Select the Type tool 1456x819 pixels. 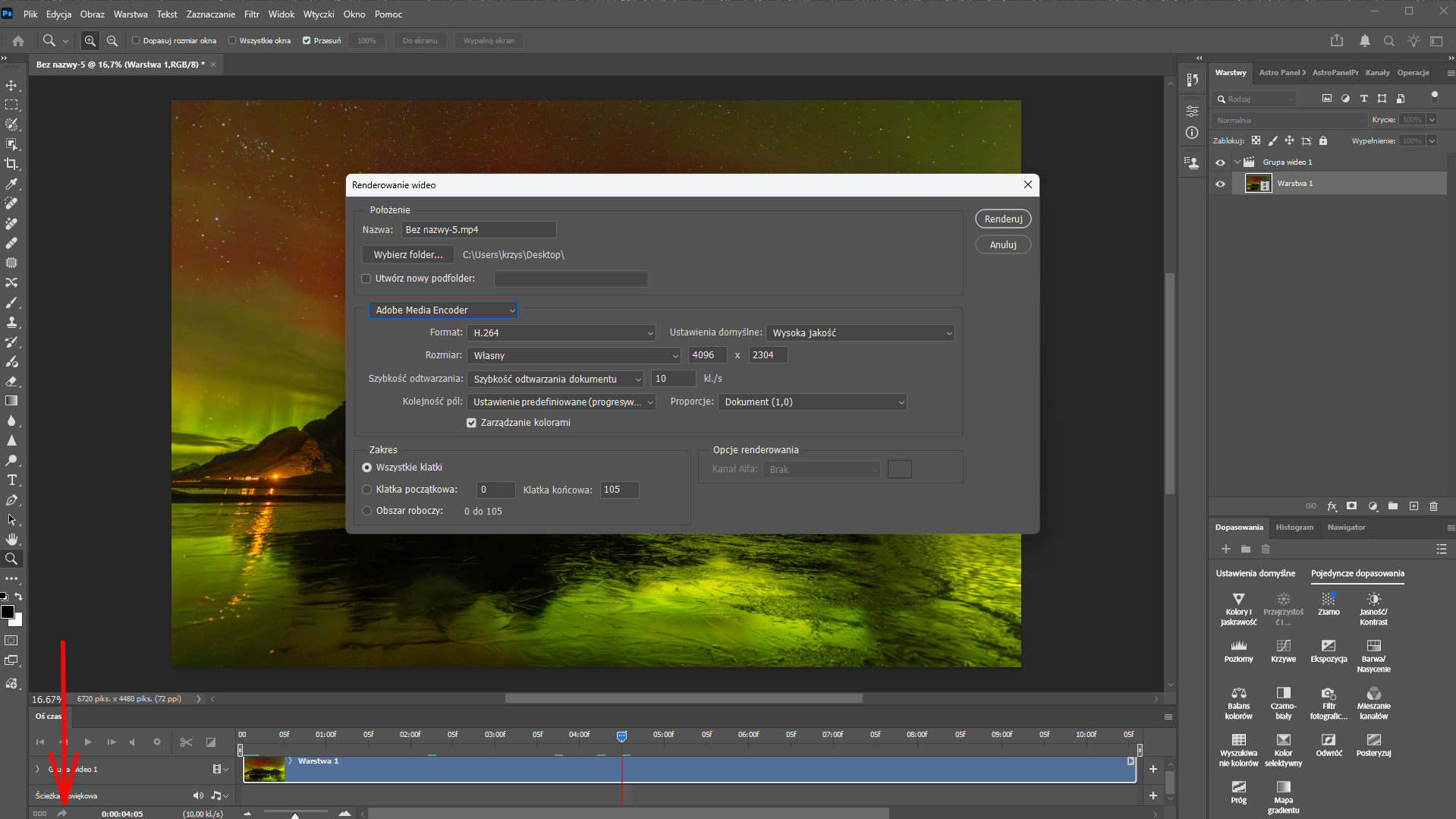pos(11,480)
